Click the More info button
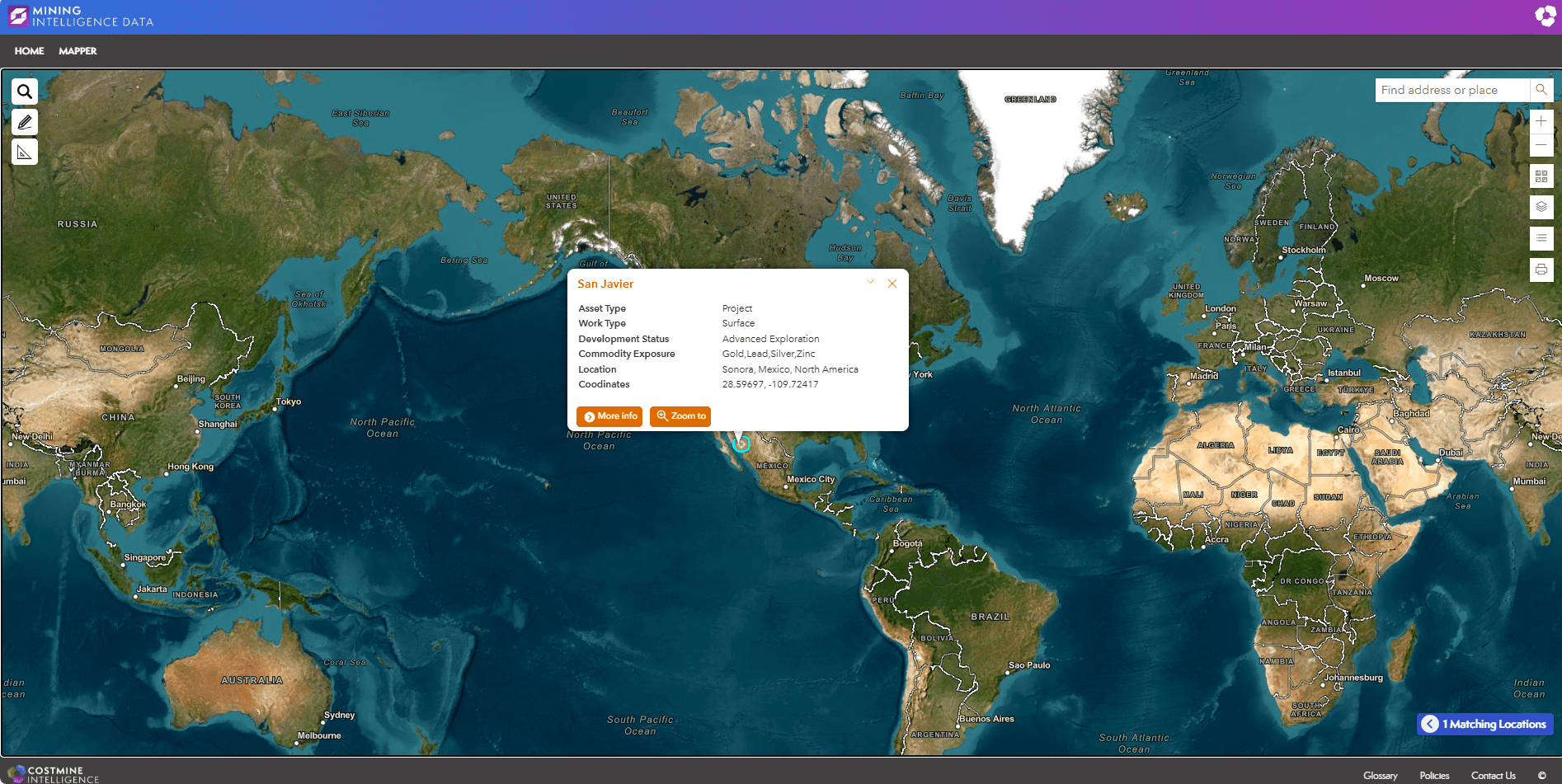The height and width of the screenshot is (784, 1562). (x=609, y=416)
